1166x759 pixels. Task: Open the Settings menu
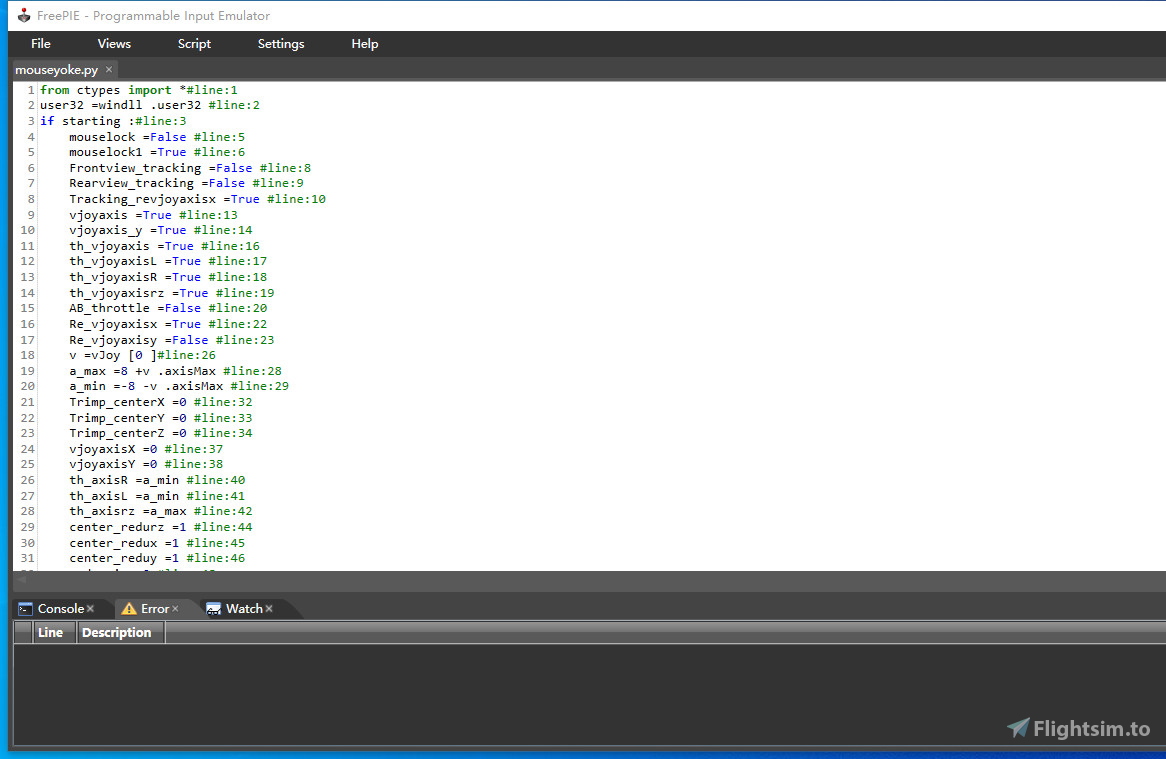coord(280,44)
